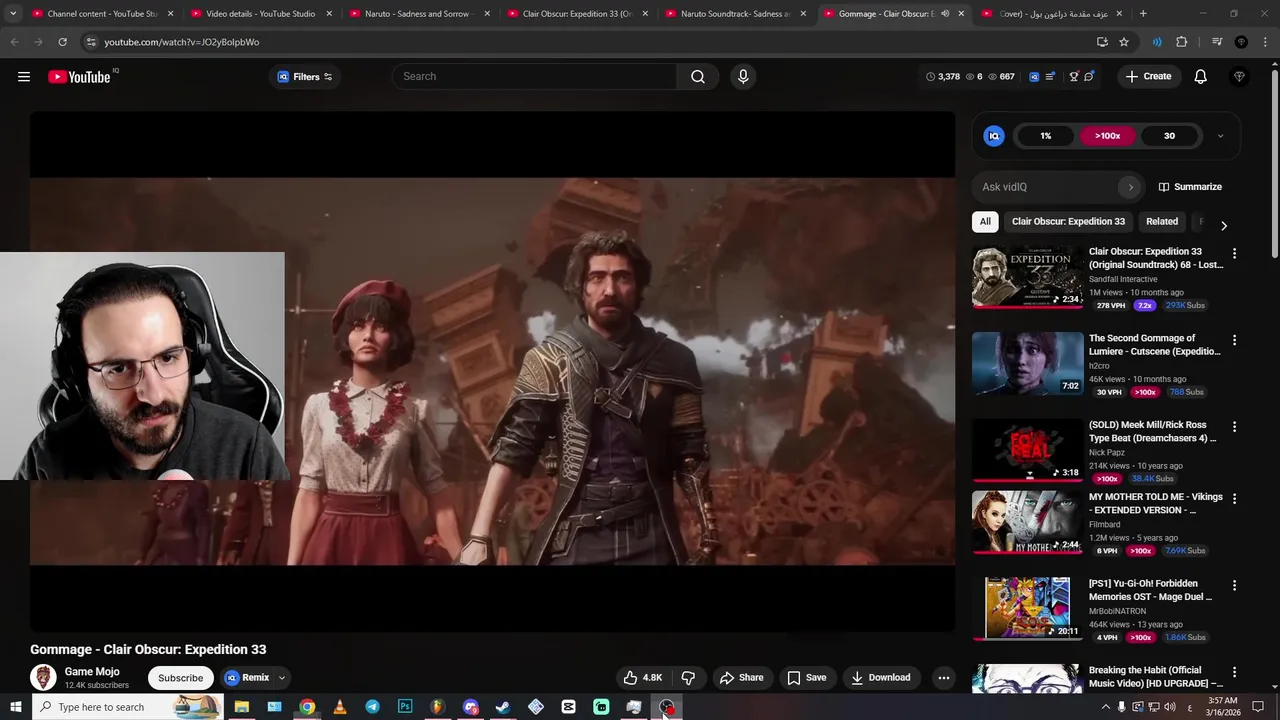Show hidden system tray icons
Image resolution: width=1280 pixels, height=720 pixels.
point(1105,707)
